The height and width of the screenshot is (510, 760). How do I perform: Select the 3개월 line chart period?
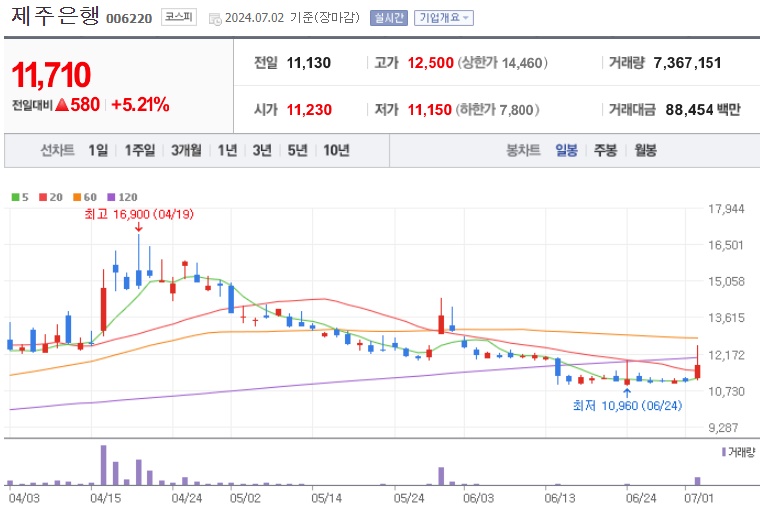(x=186, y=150)
